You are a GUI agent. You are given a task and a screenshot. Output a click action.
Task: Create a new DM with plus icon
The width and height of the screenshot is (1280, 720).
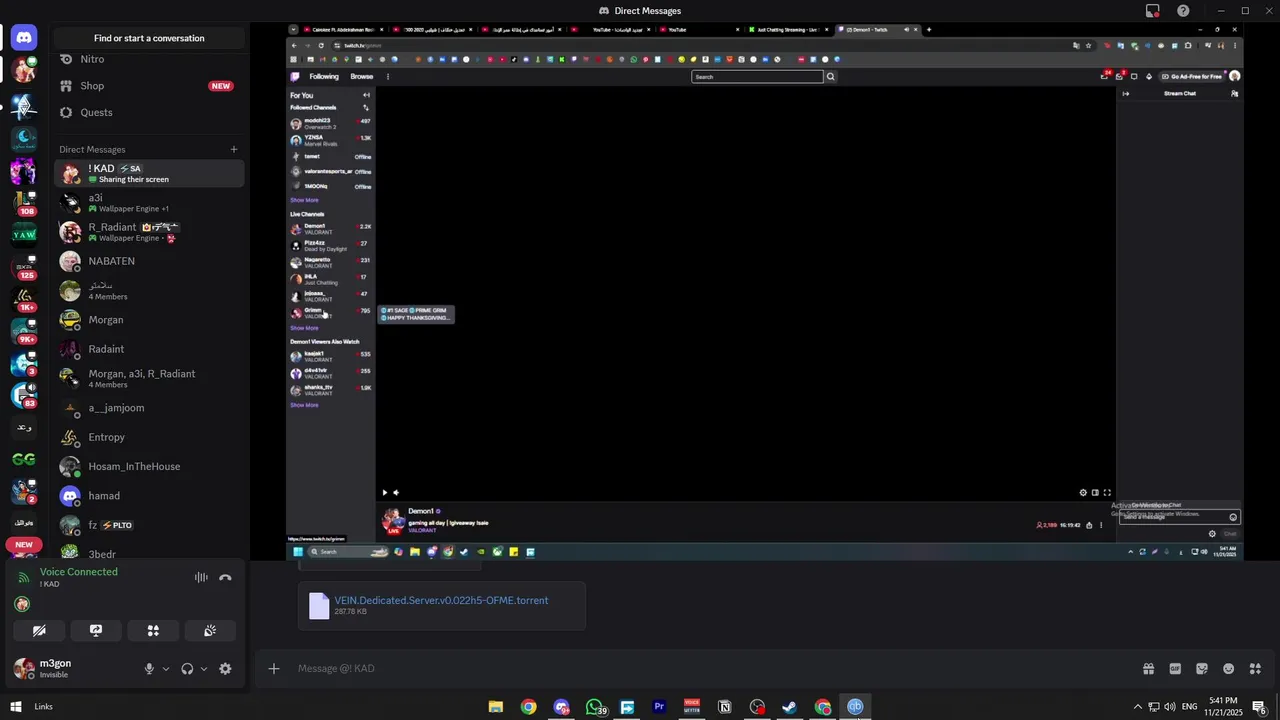tap(234, 149)
